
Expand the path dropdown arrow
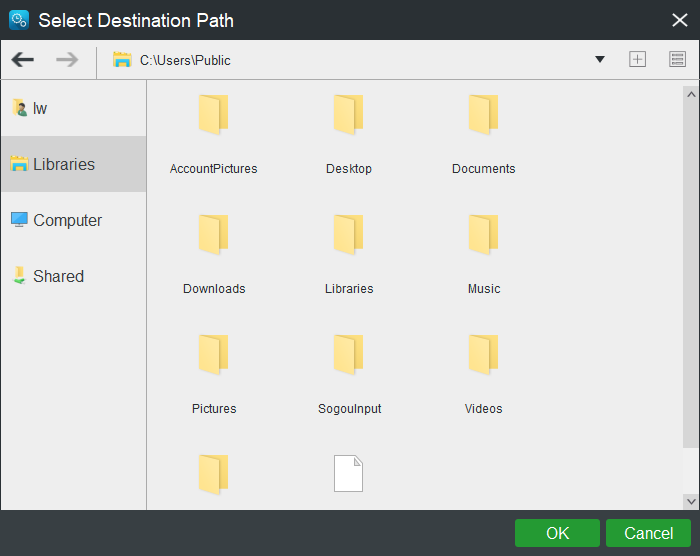[600, 60]
